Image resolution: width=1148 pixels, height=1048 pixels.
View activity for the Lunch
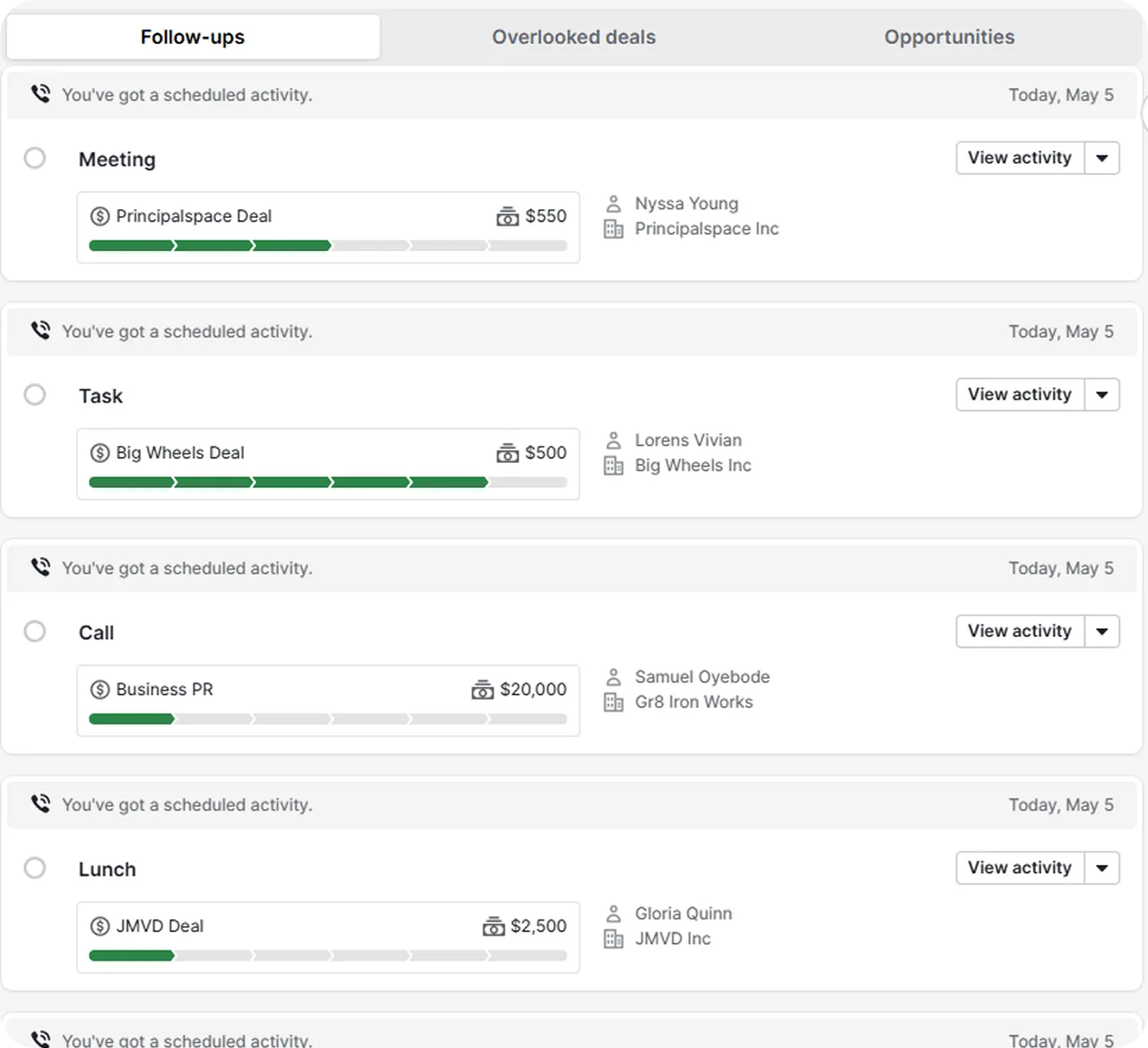click(x=1021, y=869)
